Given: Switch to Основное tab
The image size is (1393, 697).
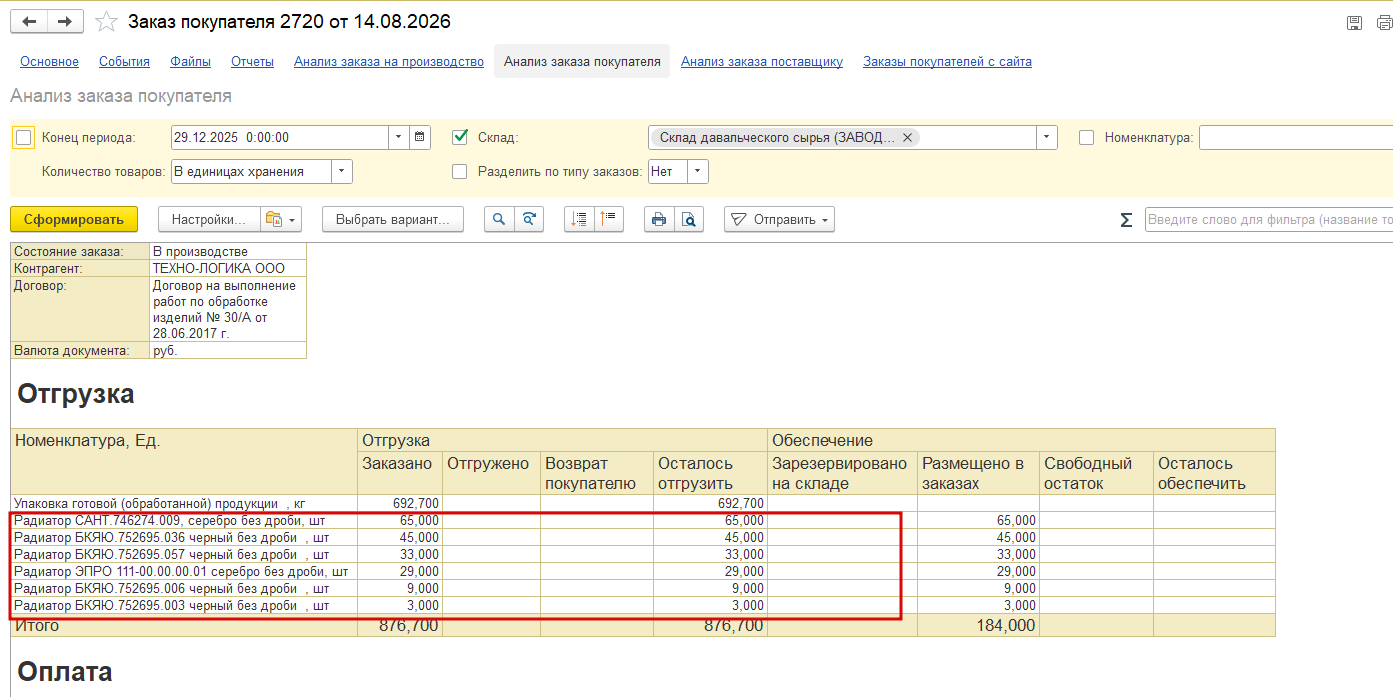Looking at the screenshot, I should point(49,62).
